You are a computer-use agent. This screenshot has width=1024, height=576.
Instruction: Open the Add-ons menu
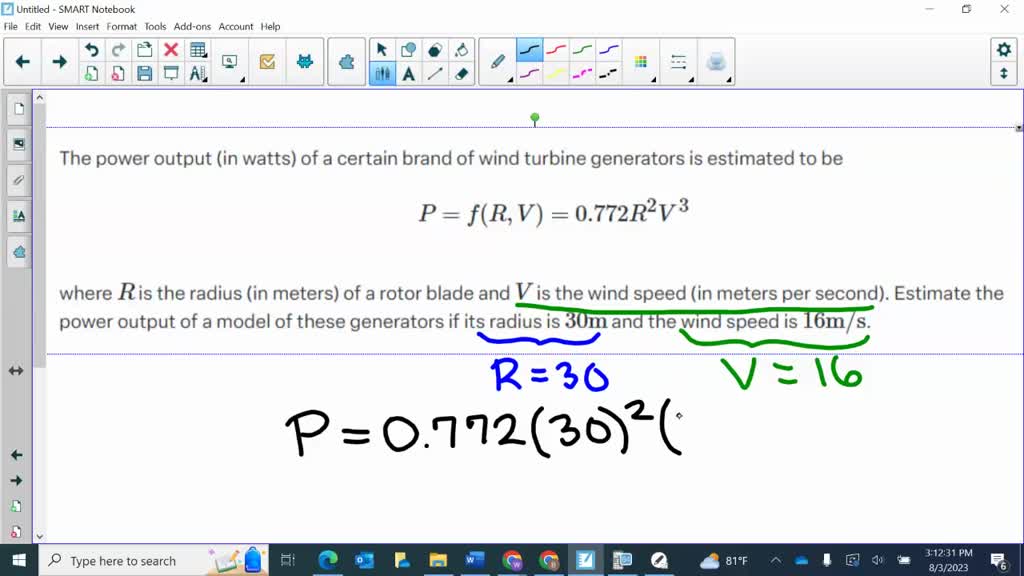191,27
